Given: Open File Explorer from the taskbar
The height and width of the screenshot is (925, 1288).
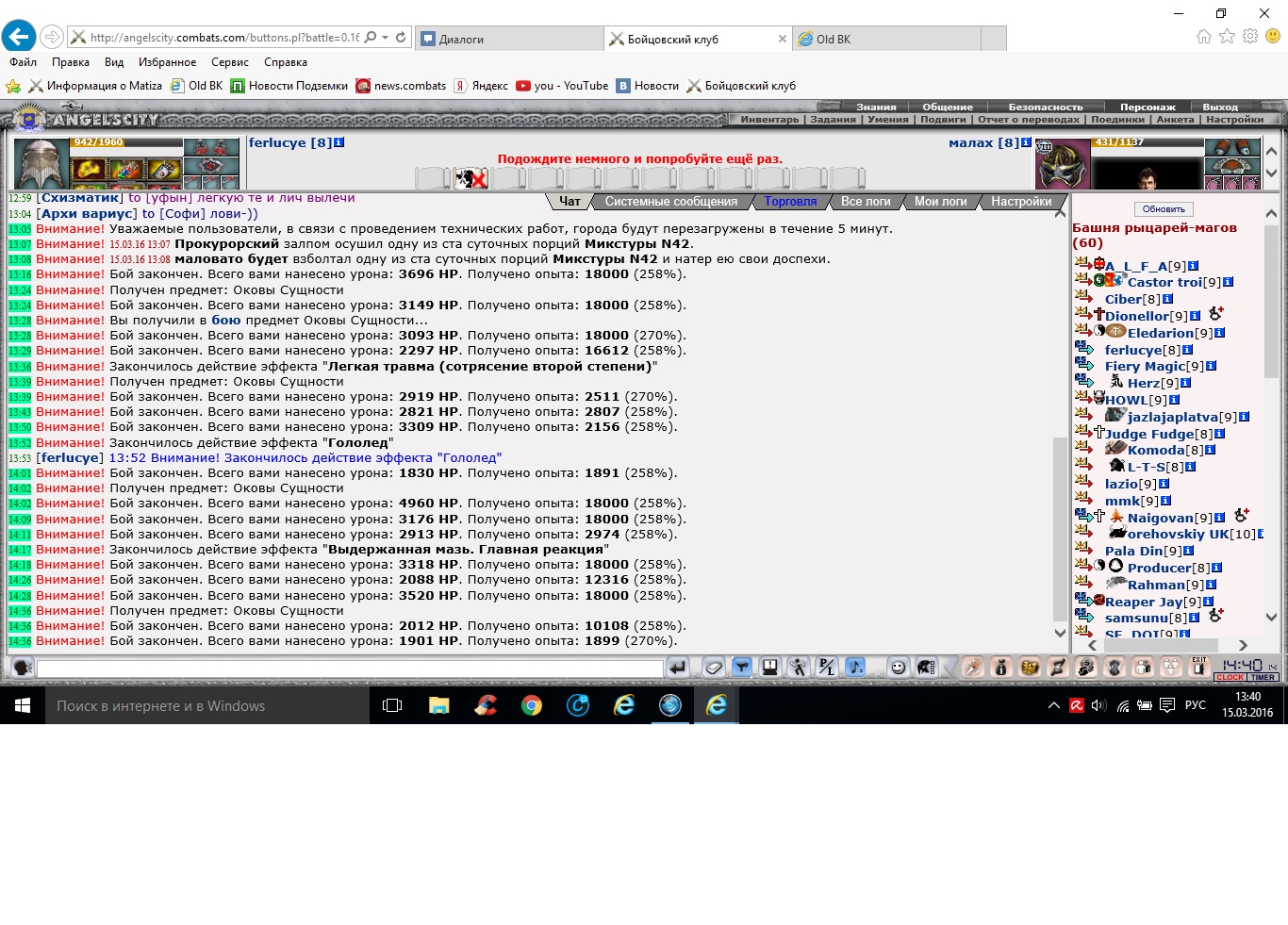Looking at the screenshot, I should [x=439, y=705].
